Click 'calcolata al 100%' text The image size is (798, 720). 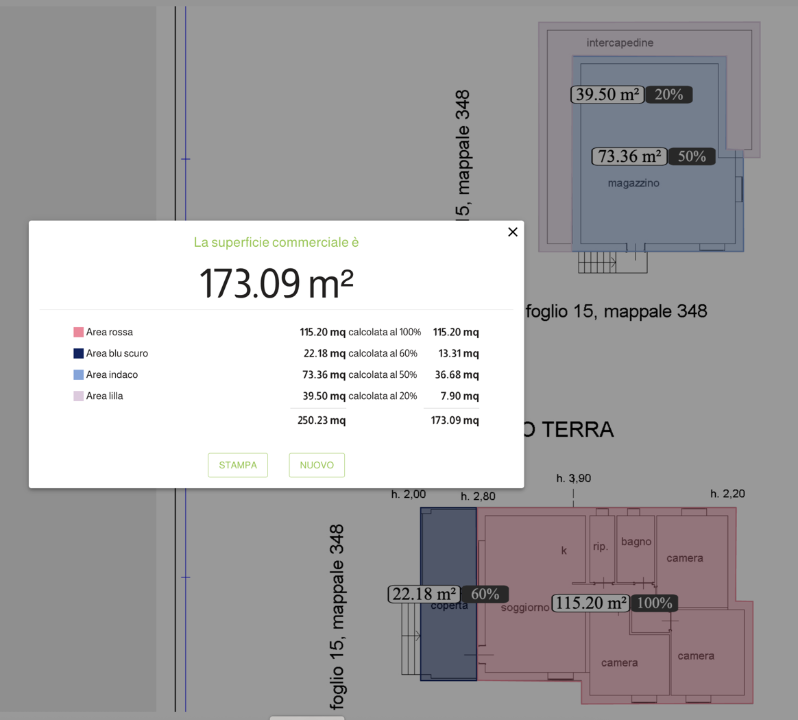(x=385, y=332)
